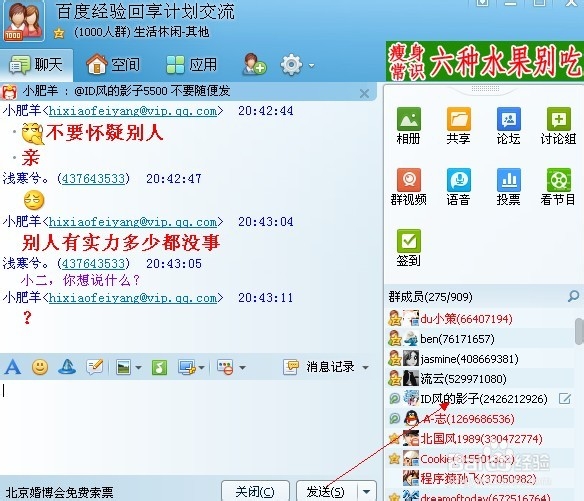Open the smiley emoticon picker

click(40, 367)
